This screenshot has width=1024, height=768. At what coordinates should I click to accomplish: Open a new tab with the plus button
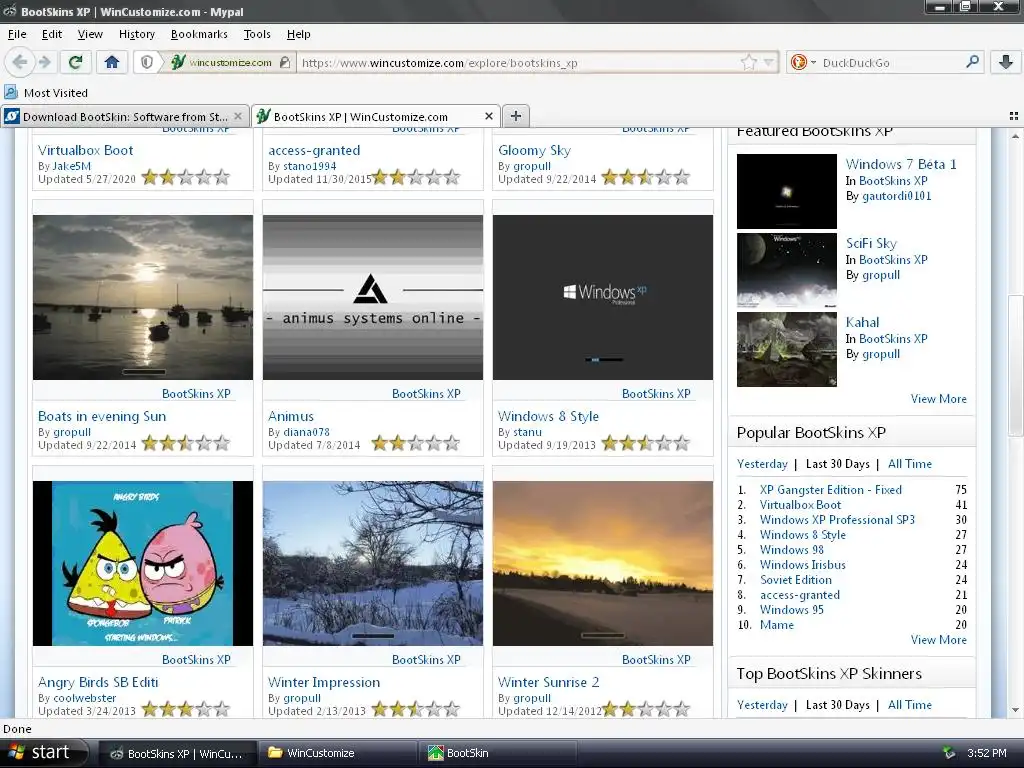tap(516, 116)
